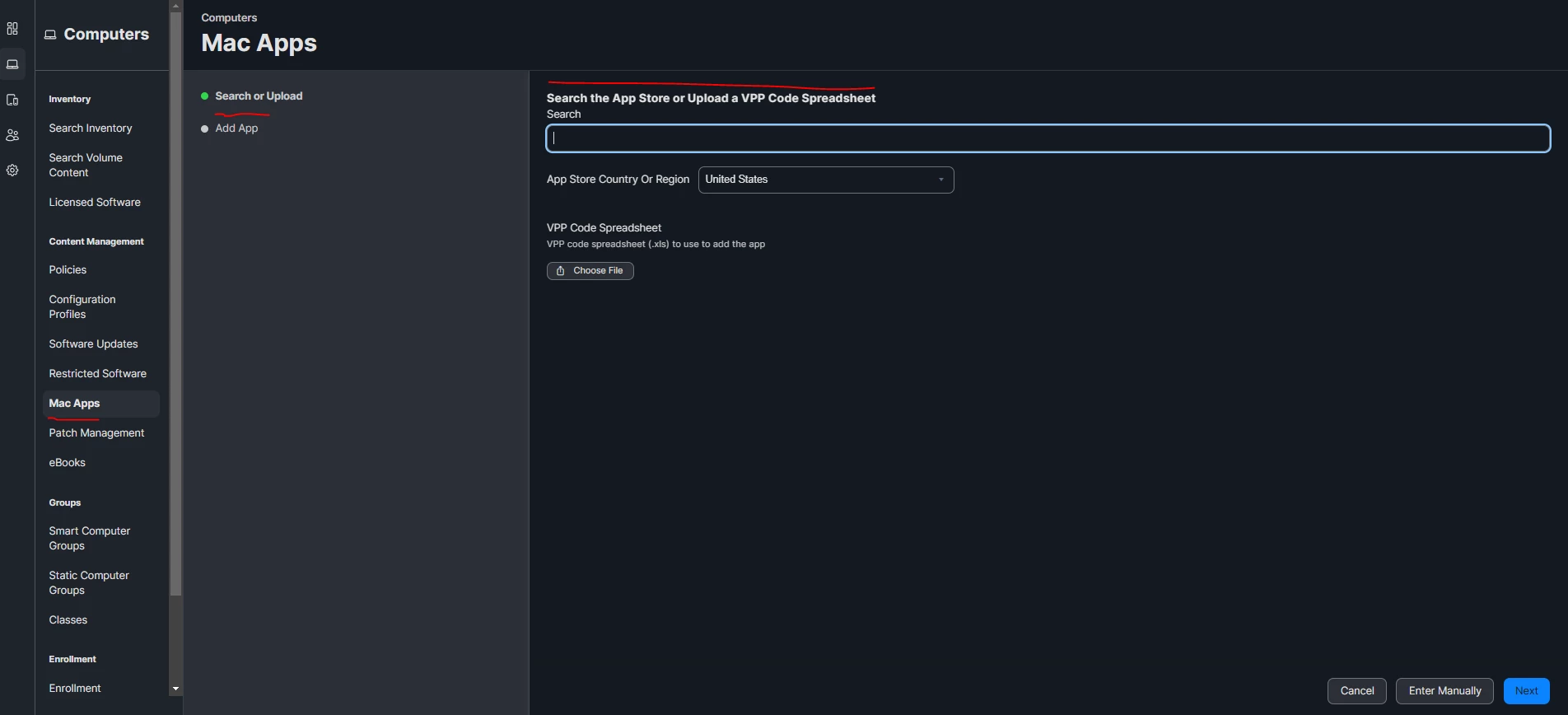Click the 'Search the App Store or Upload' heading
Image resolution: width=1568 pixels, height=715 pixels.
(711, 98)
